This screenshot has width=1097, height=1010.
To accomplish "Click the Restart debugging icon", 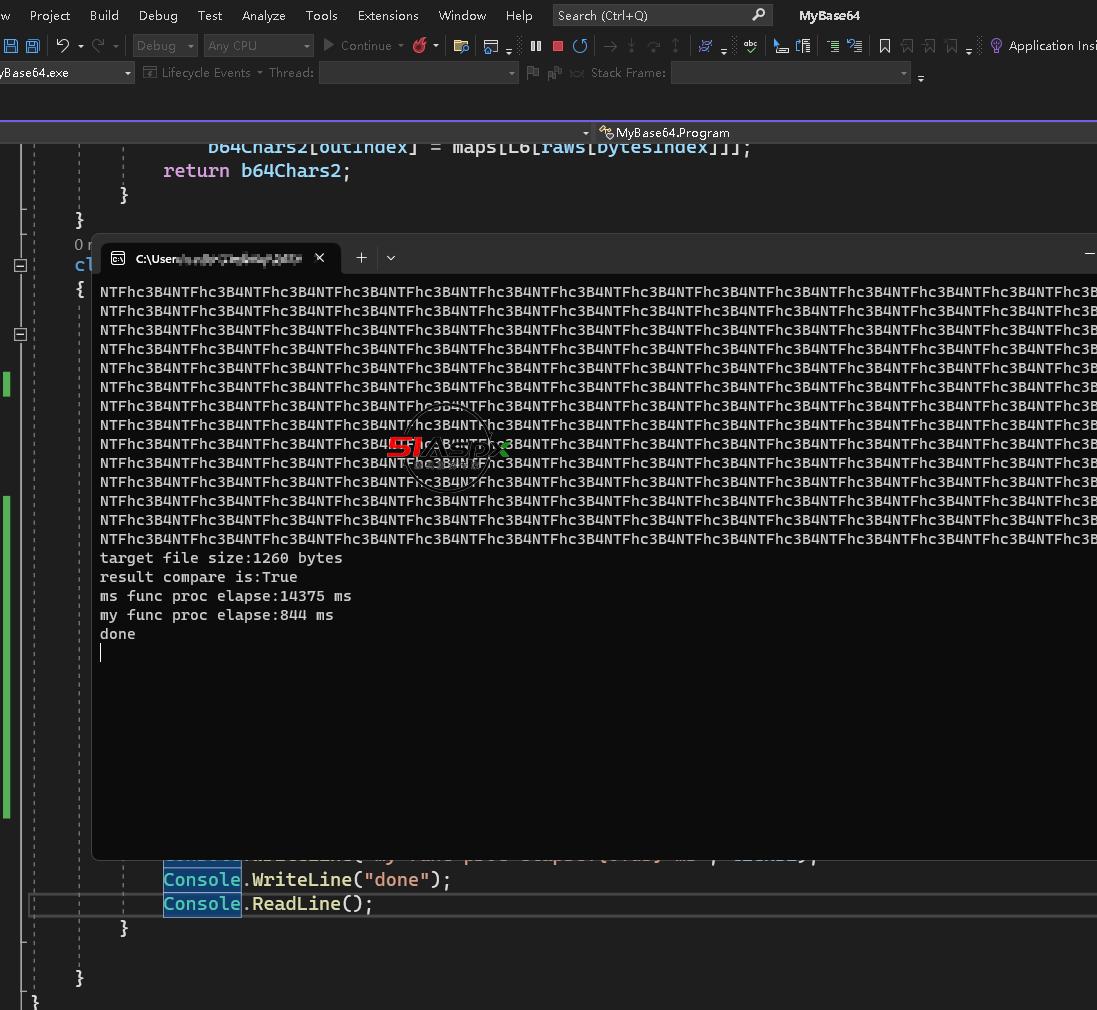I will tap(580, 46).
